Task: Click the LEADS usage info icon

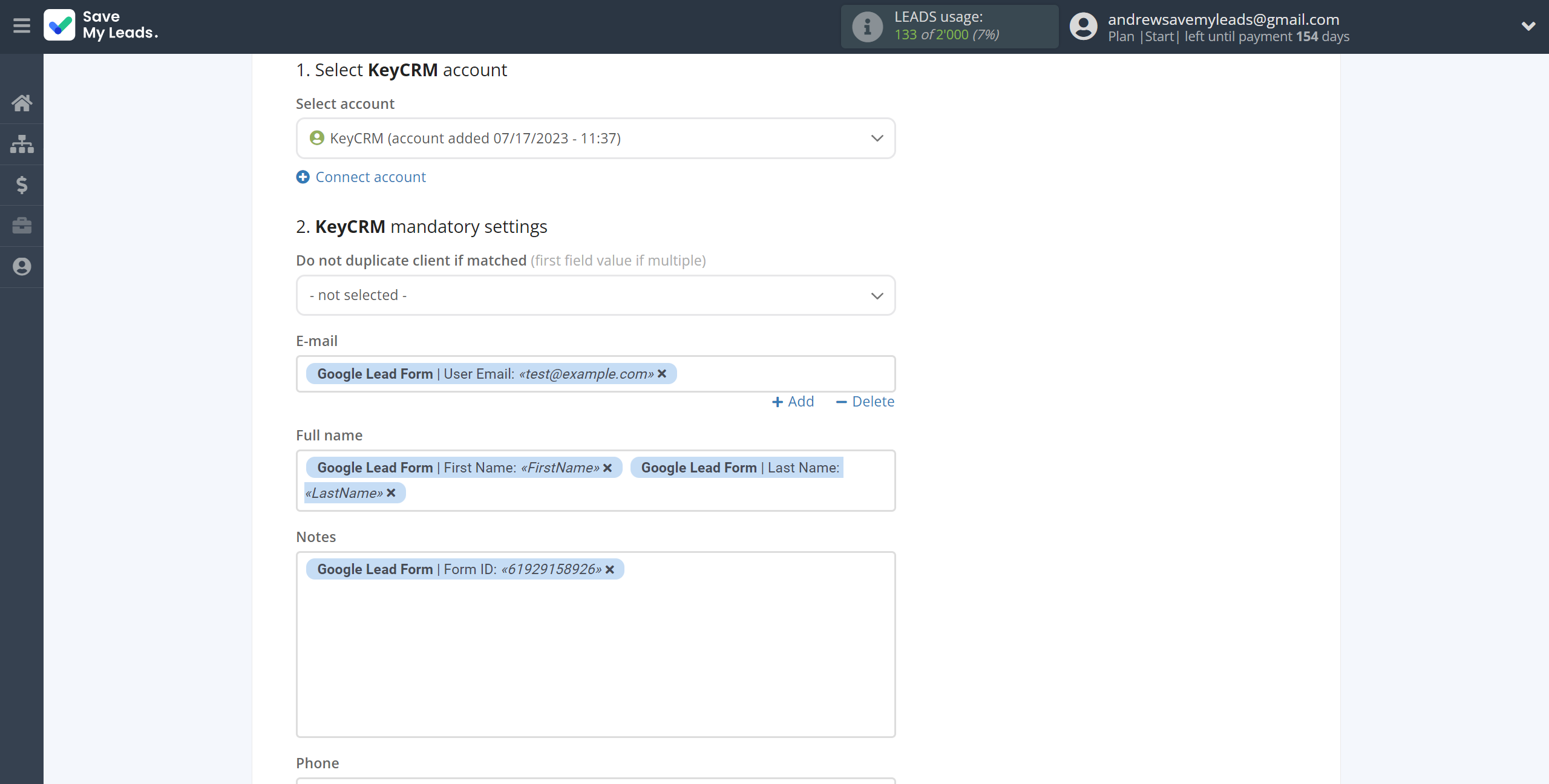Action: point(867,27)
